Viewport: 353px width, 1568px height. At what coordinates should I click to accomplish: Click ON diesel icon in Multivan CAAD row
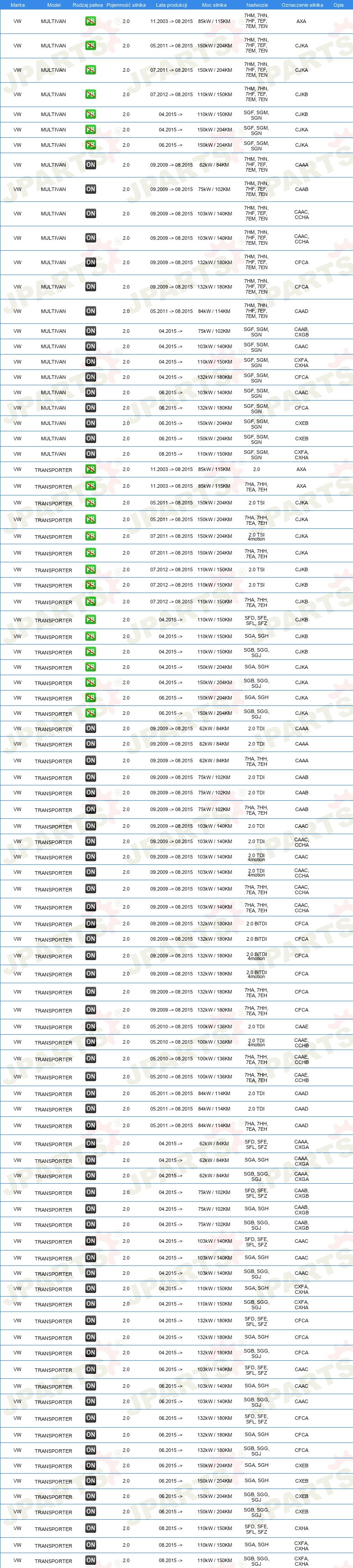[90, 311]
